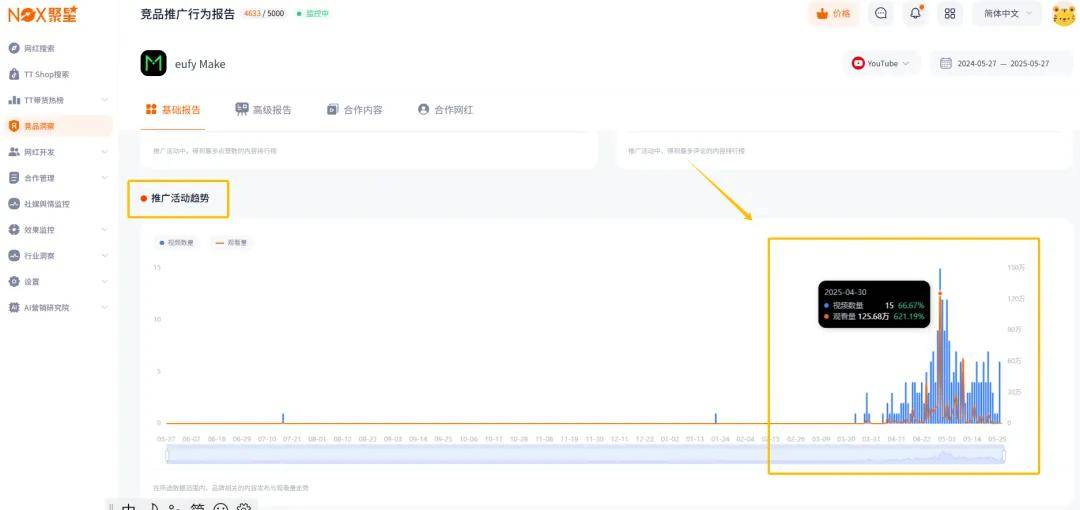1080x510 pixels.
Task: Toggle 视频数量 series in chart legend
Action: [176, 243]
